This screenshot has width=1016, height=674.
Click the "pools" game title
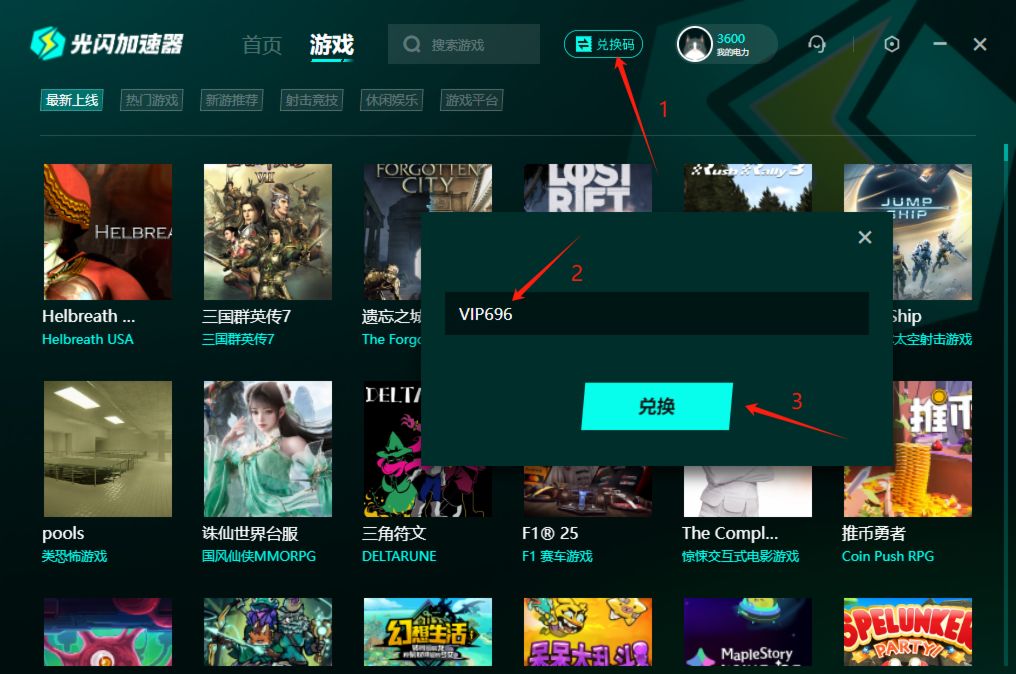[63, 533]
